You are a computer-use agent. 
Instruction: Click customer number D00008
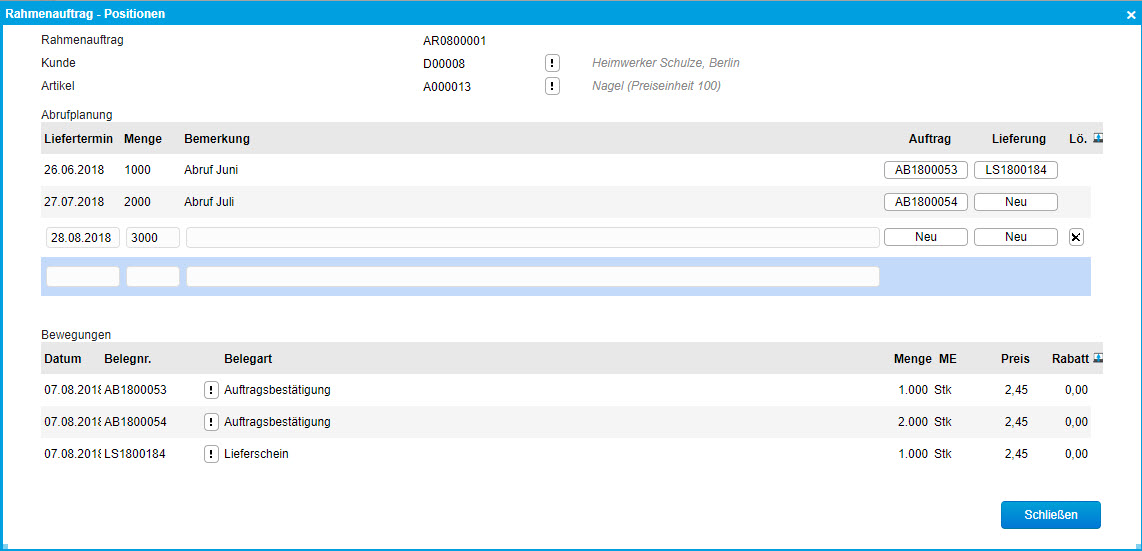pyautogui.click(x=444, y=64)
